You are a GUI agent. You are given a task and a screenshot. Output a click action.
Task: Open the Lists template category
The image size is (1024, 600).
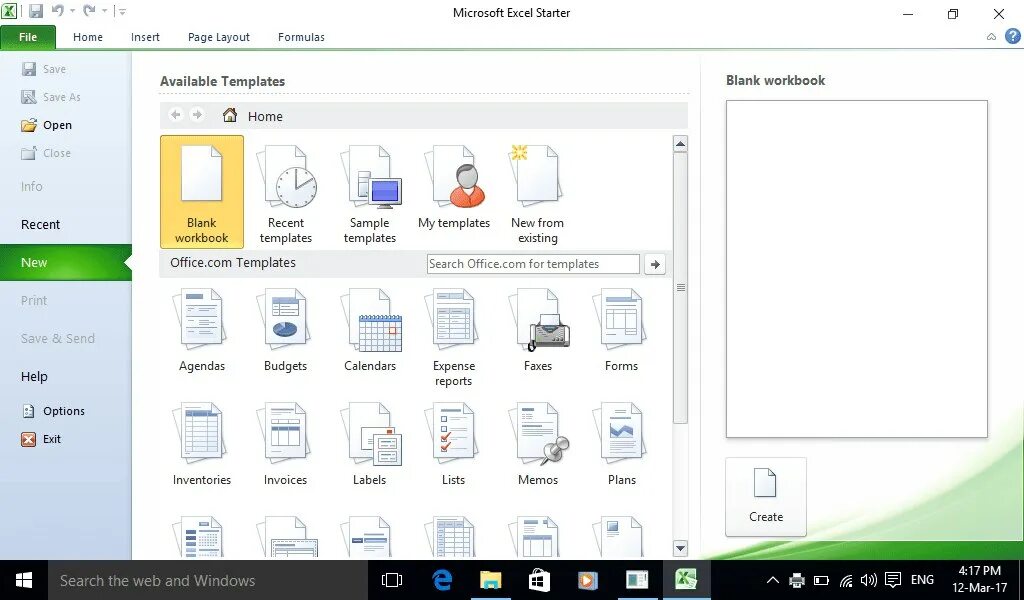(454, 445)
